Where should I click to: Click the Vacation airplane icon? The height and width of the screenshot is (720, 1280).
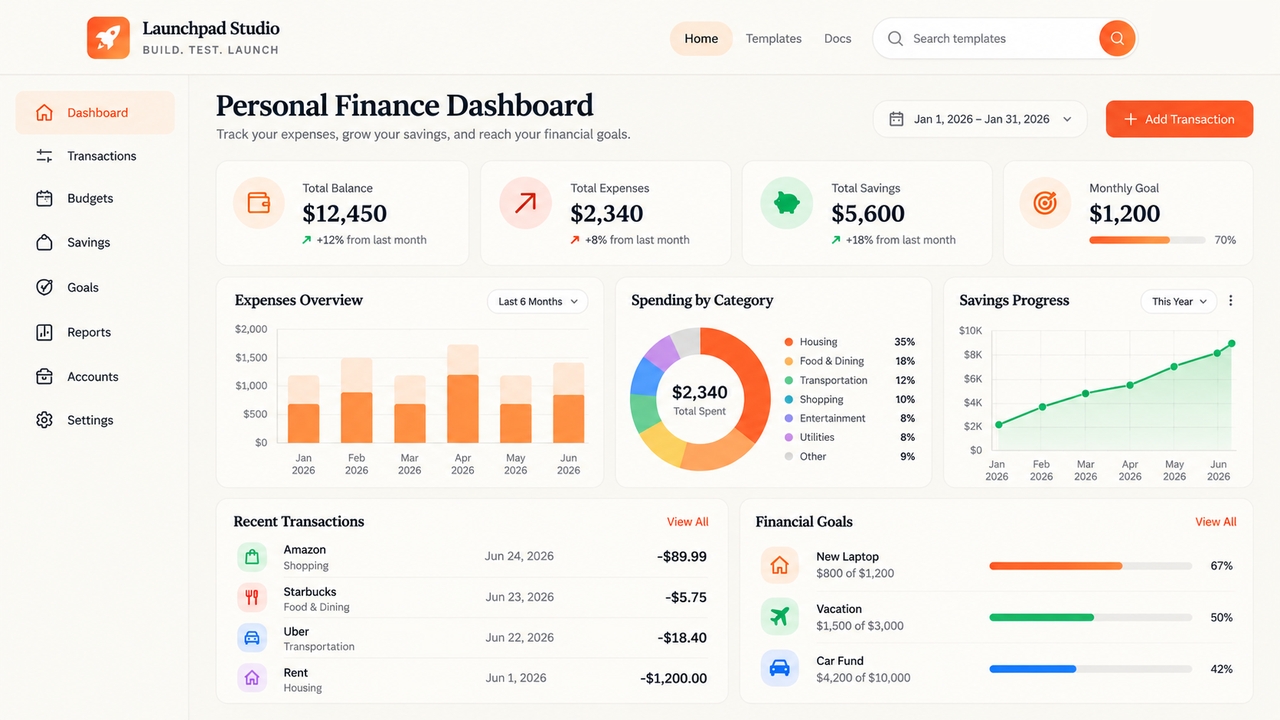[x=780, y=617]
